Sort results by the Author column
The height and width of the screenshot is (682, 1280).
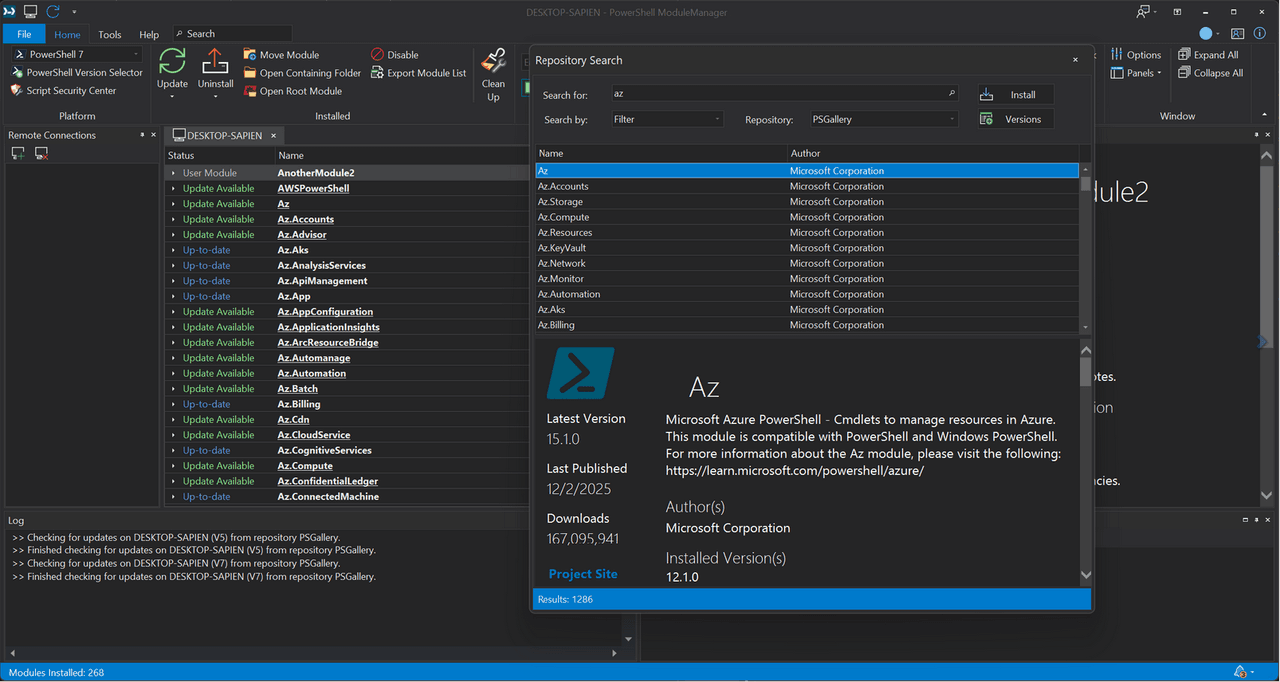click(x=933, y=153)
